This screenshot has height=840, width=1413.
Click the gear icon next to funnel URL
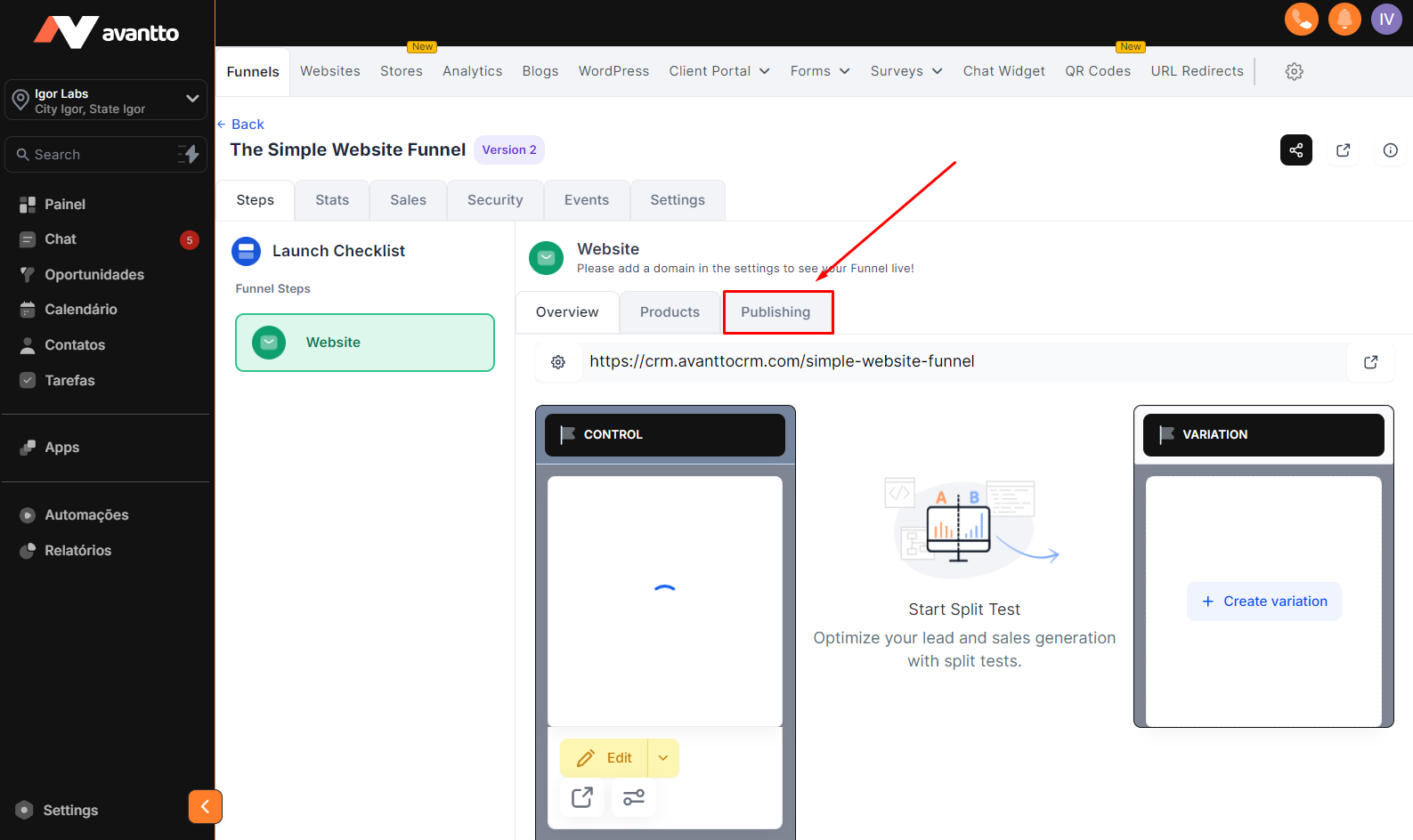pyautogui.click(x=558, y=362)
